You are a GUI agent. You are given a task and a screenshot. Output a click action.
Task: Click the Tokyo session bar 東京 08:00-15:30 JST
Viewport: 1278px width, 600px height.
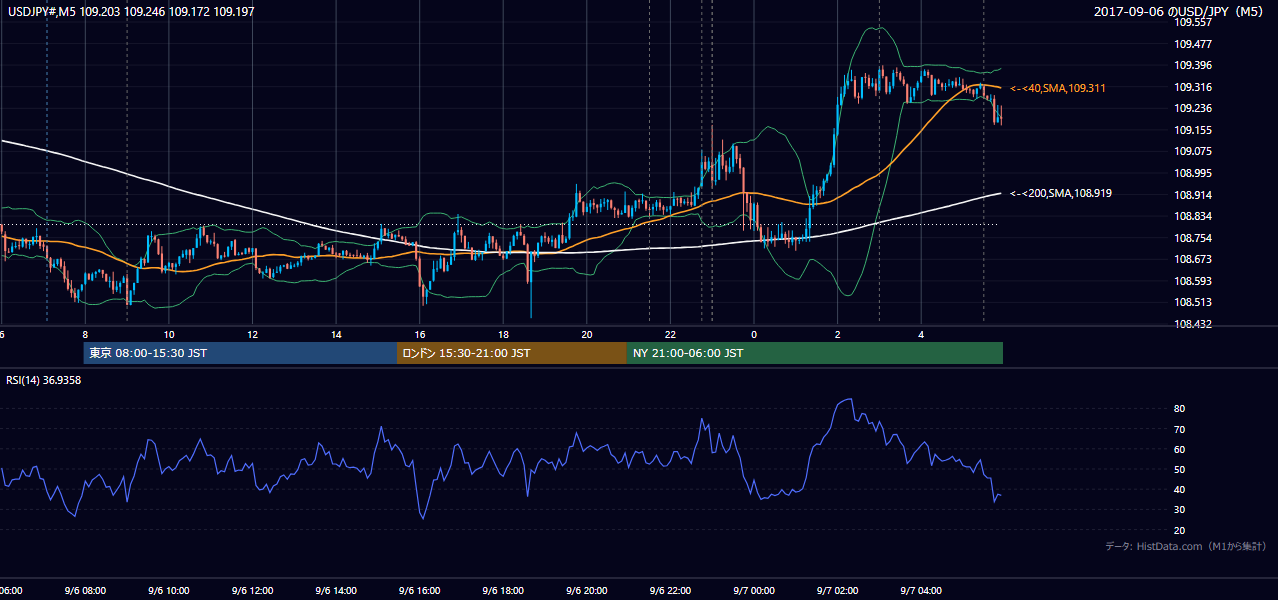point(240,353)
